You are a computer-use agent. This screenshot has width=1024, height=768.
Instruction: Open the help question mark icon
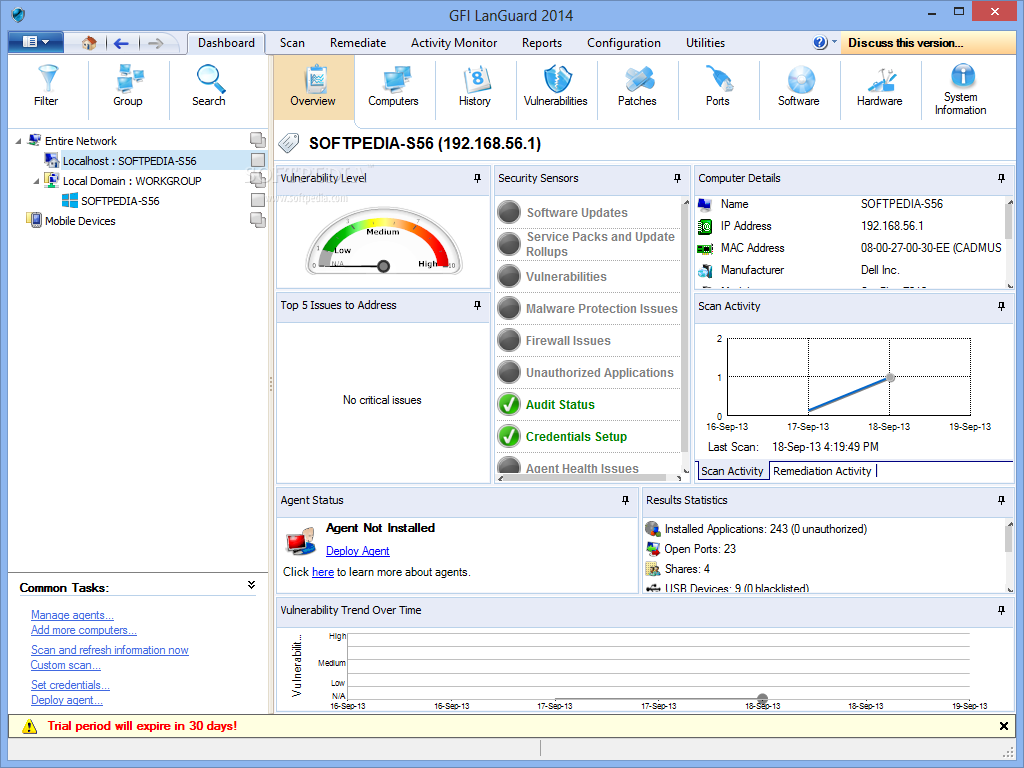coord(820,42)
